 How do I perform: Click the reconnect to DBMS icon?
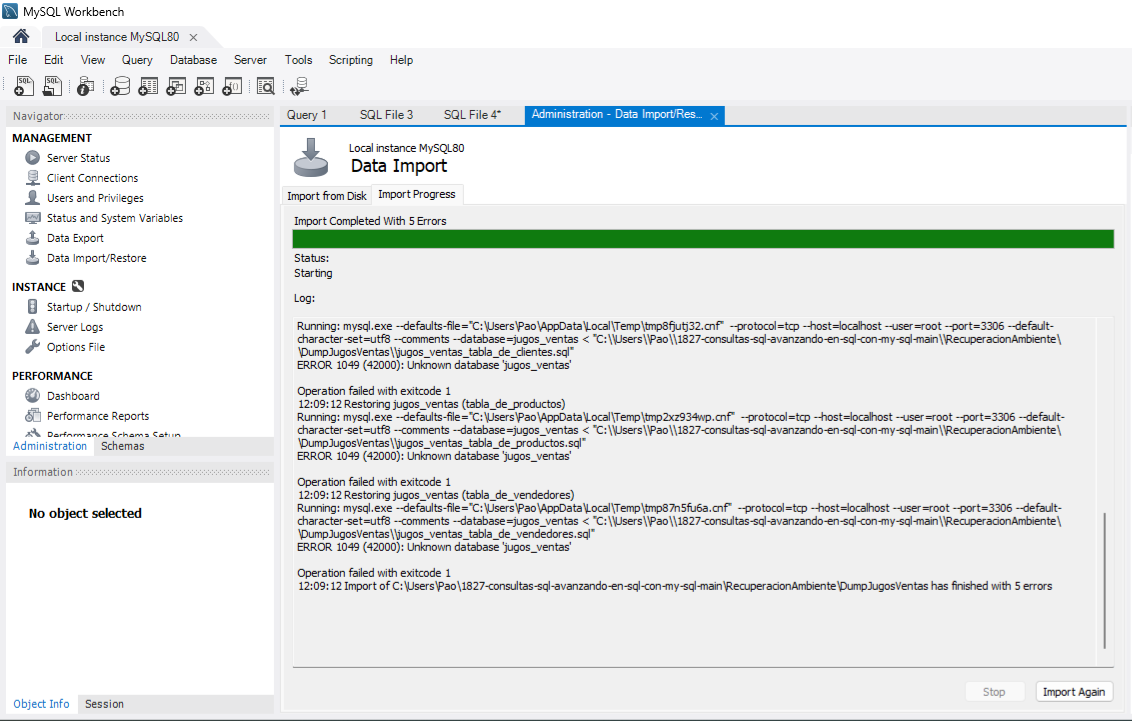(x=299, y=87)
